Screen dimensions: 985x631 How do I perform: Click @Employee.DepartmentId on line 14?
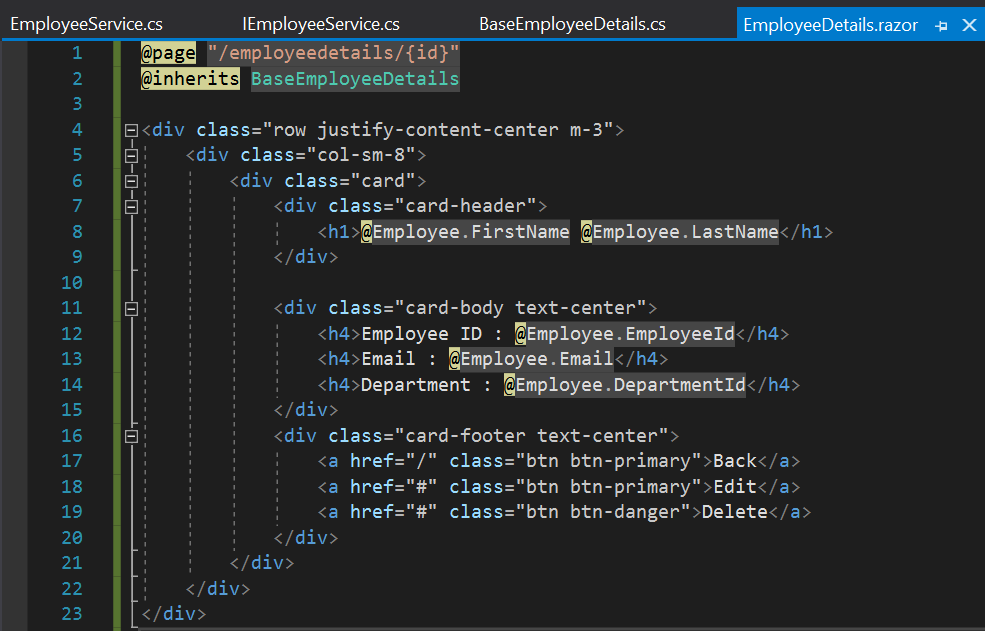pos(624,385)
